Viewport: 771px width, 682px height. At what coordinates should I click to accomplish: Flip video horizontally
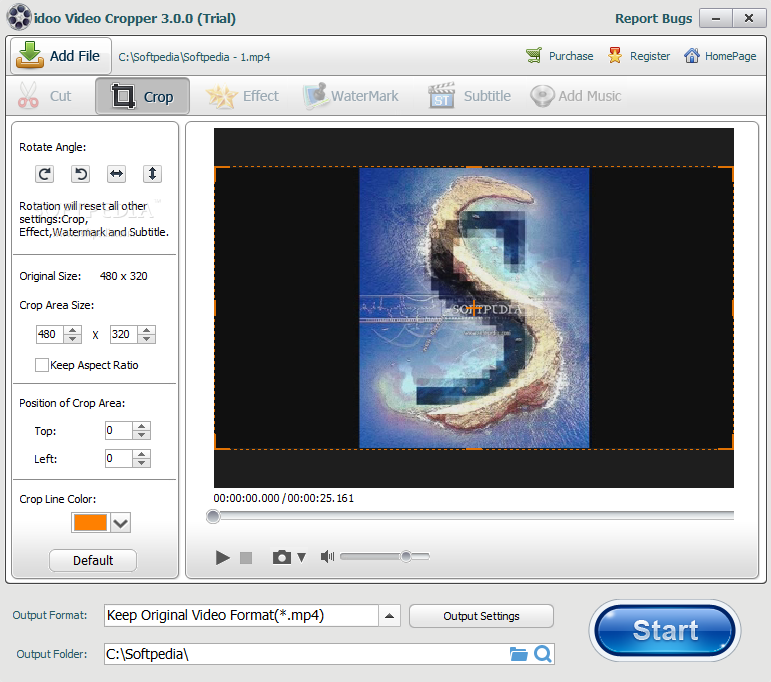(x=117, y=174)
